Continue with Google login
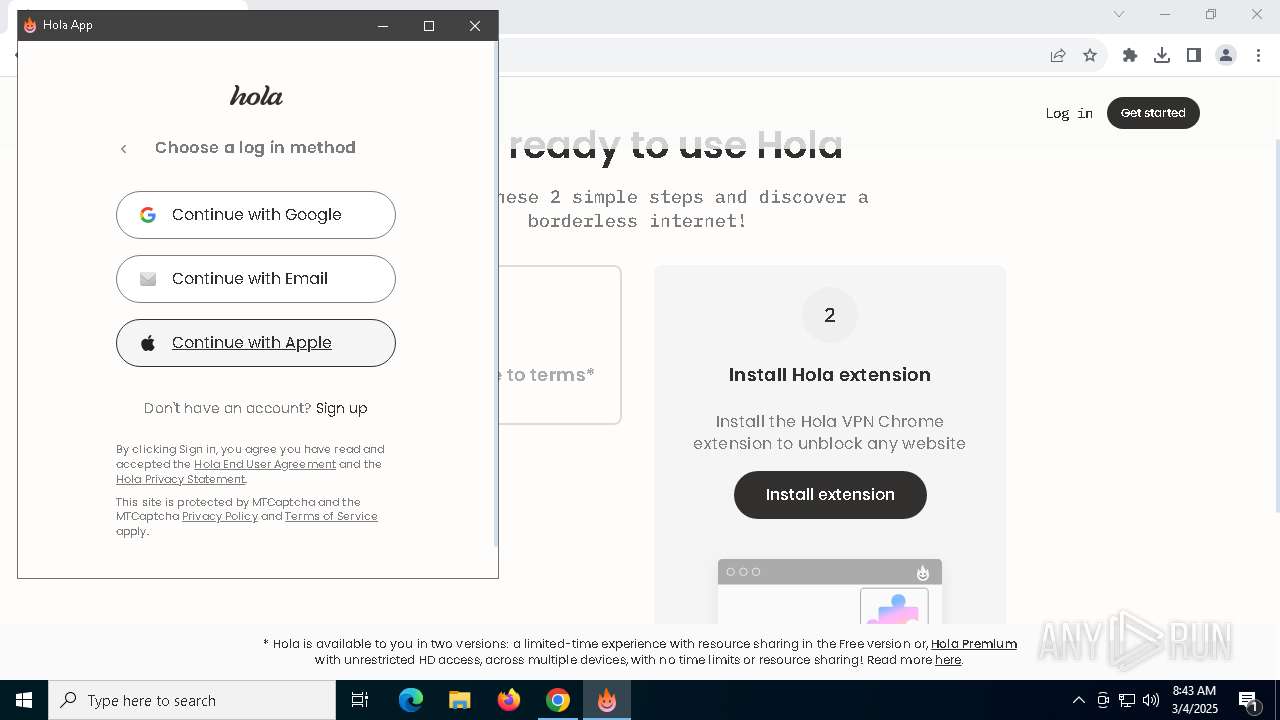 (256, 215)
